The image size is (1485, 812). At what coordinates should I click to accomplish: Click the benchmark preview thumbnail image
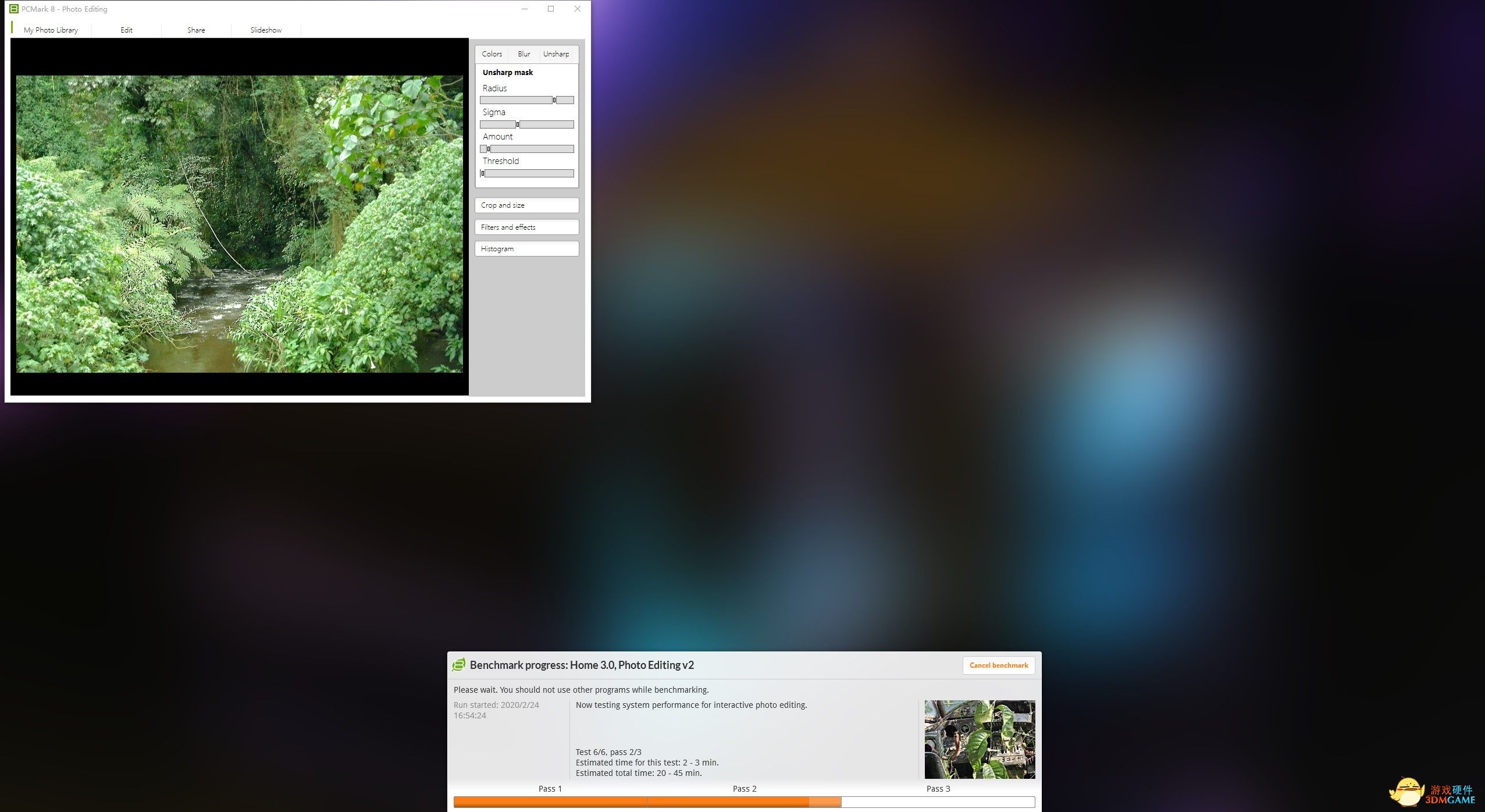pyautogui.click(x=980, y=739)
